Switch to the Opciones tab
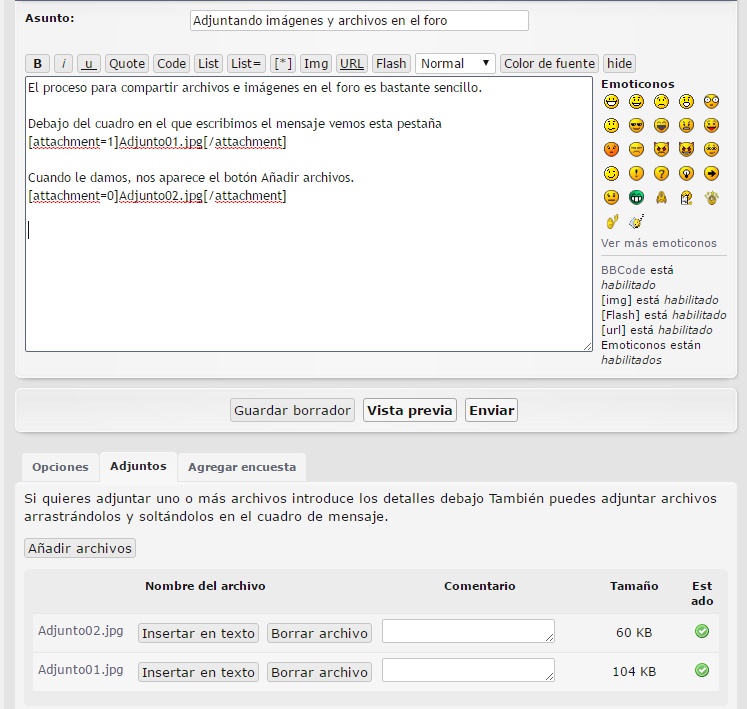Viewport: 747px width, 709px height. pyautogui.click(x=61, y=467)
